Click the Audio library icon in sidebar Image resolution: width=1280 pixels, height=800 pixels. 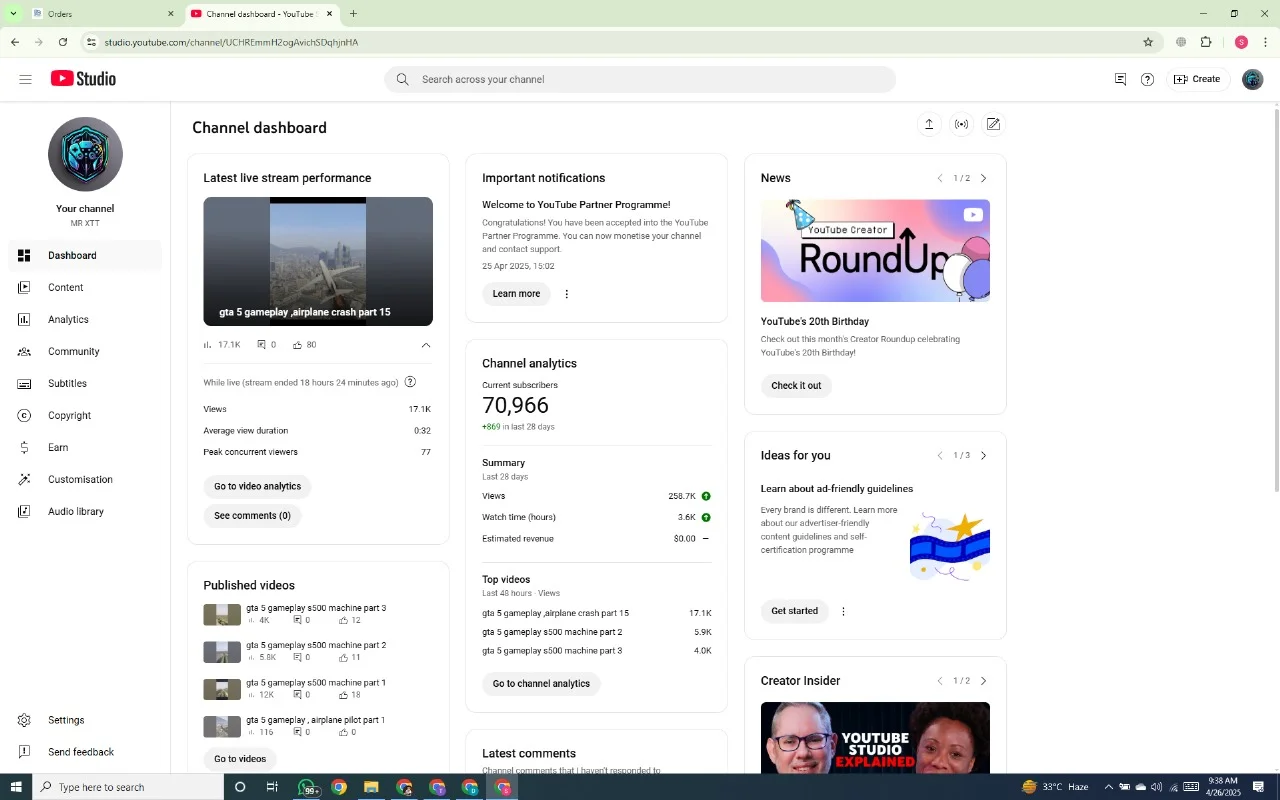pyautogui.click(x=24, y=511)
